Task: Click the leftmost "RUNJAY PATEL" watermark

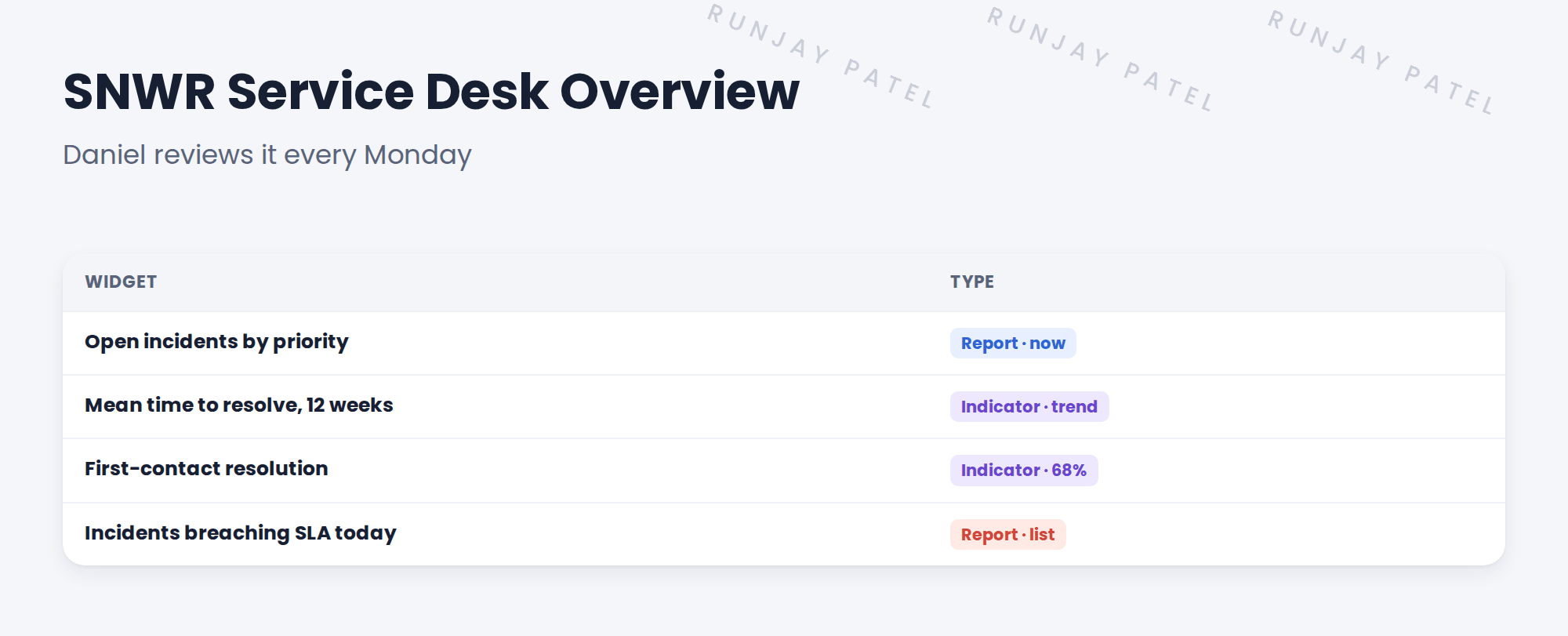Action: coord(821,56)
